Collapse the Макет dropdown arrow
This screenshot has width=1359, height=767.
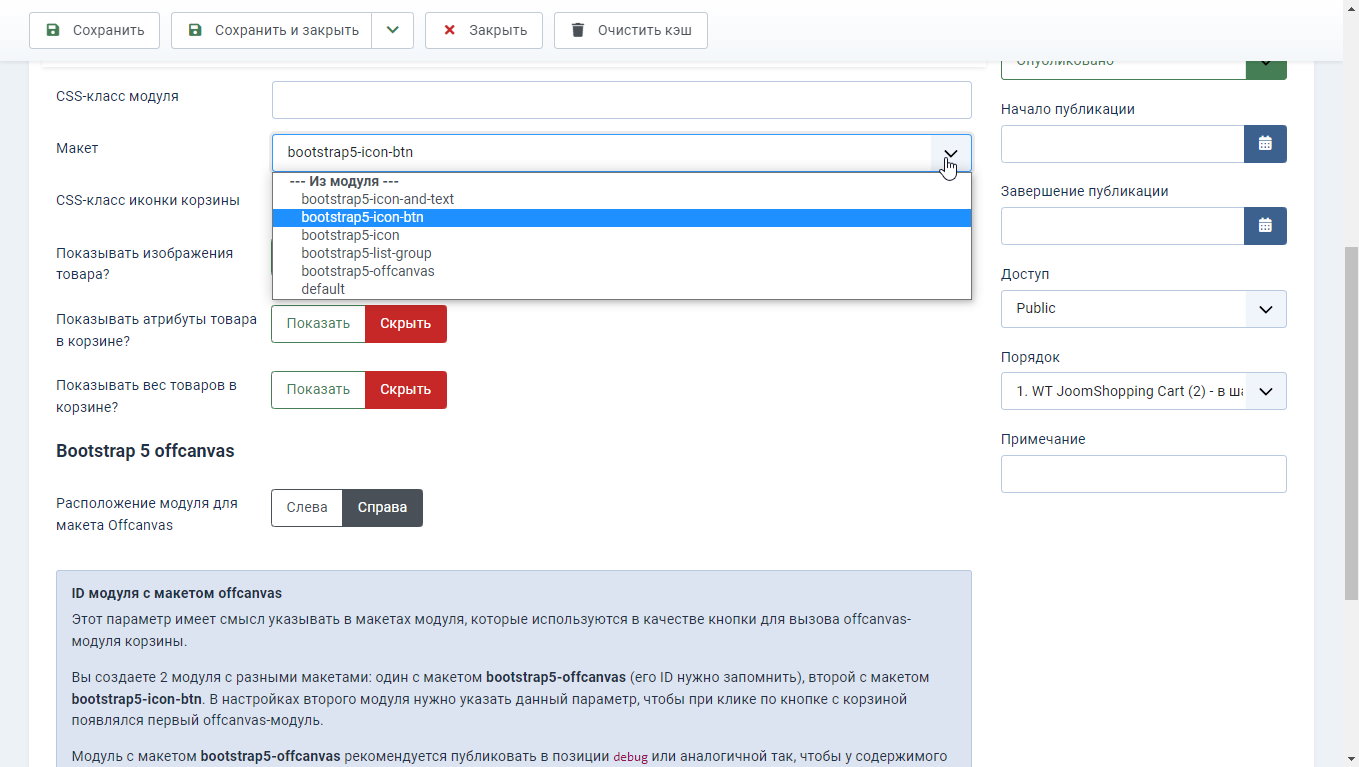point(951,153)
